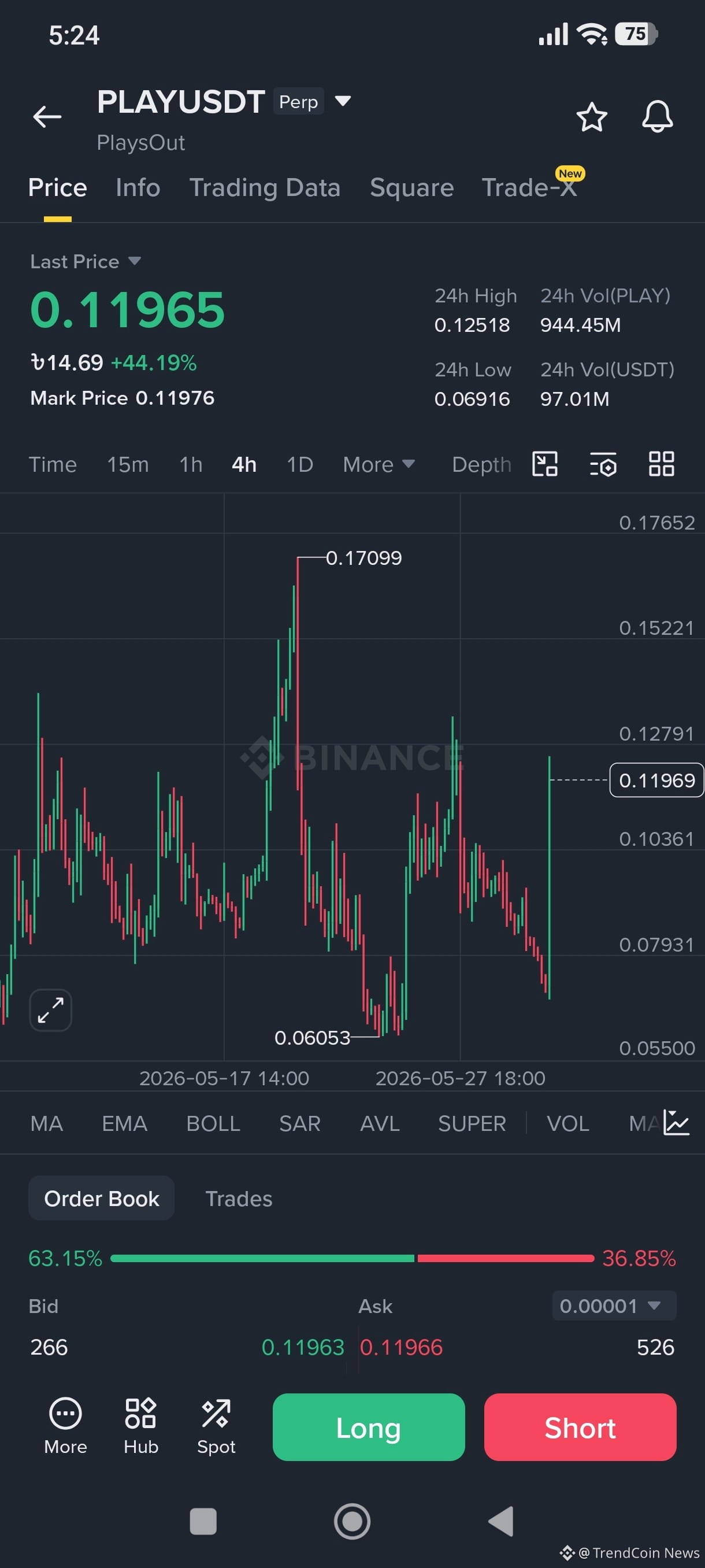Show the Depth chart
Viewport: 705px width, 1568px height.
click(x=481, y=464)
